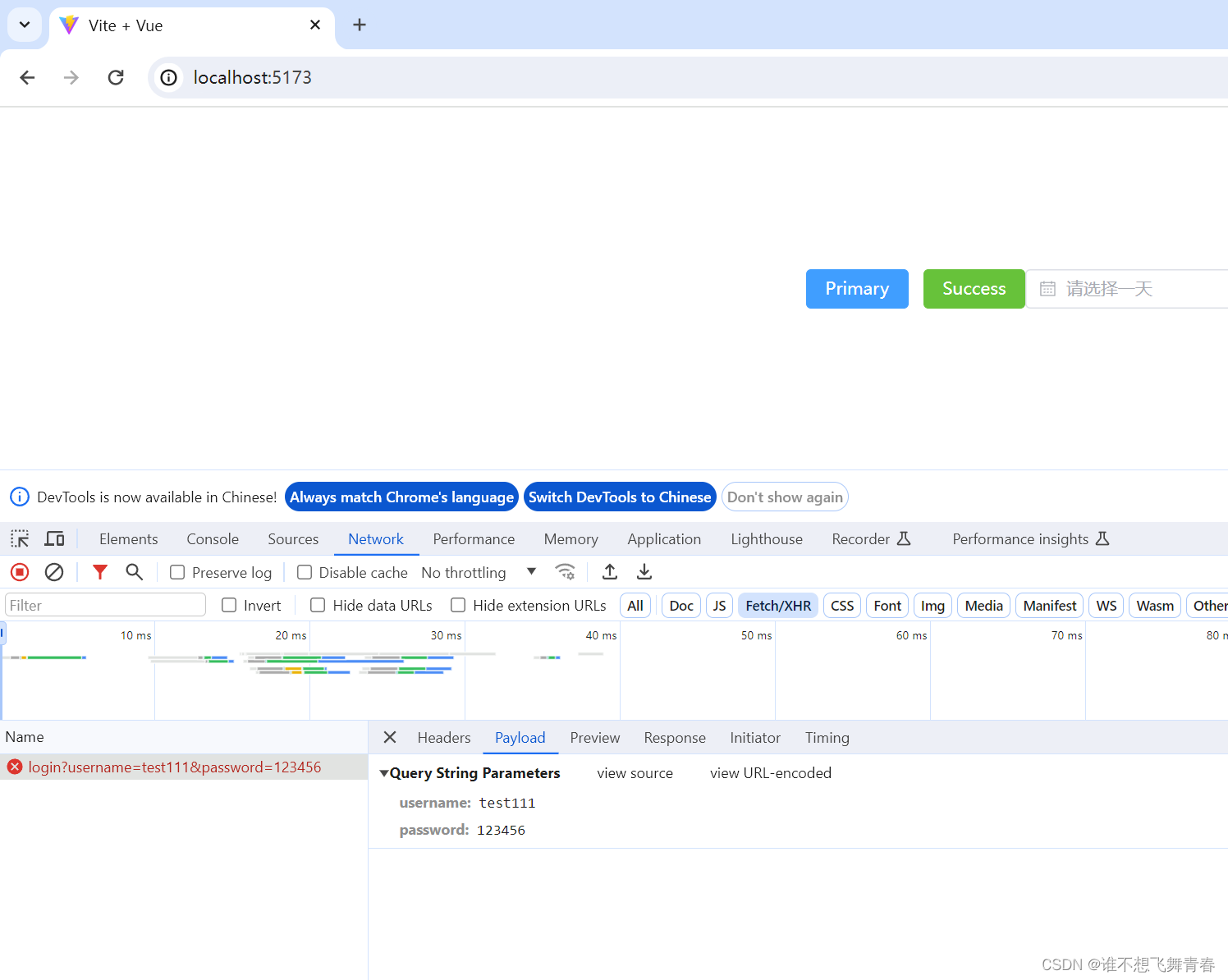Clear the network log

click(x=54, y=572)
